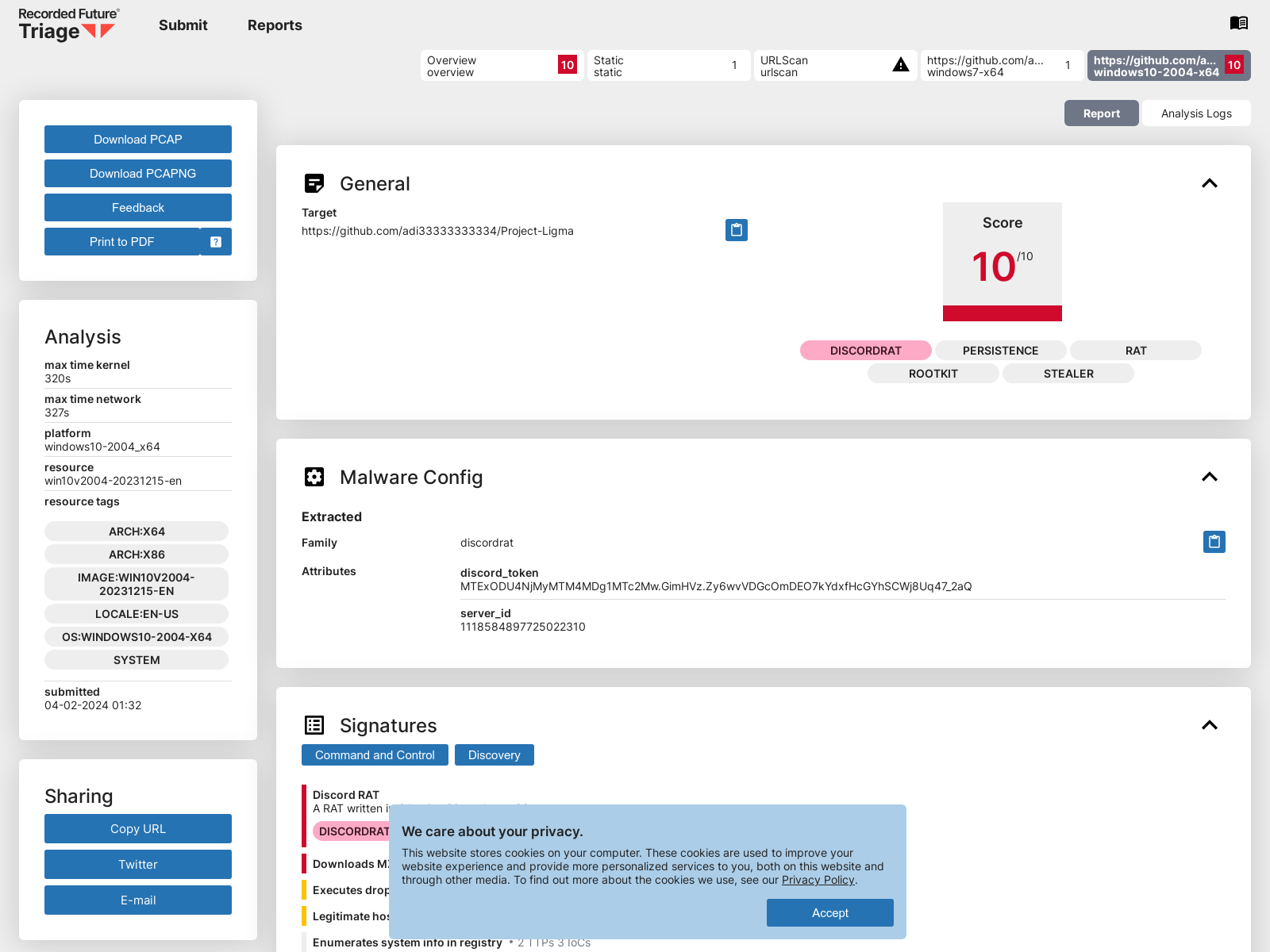Click the ARCH:X86 resource tag

coord(137,555)
